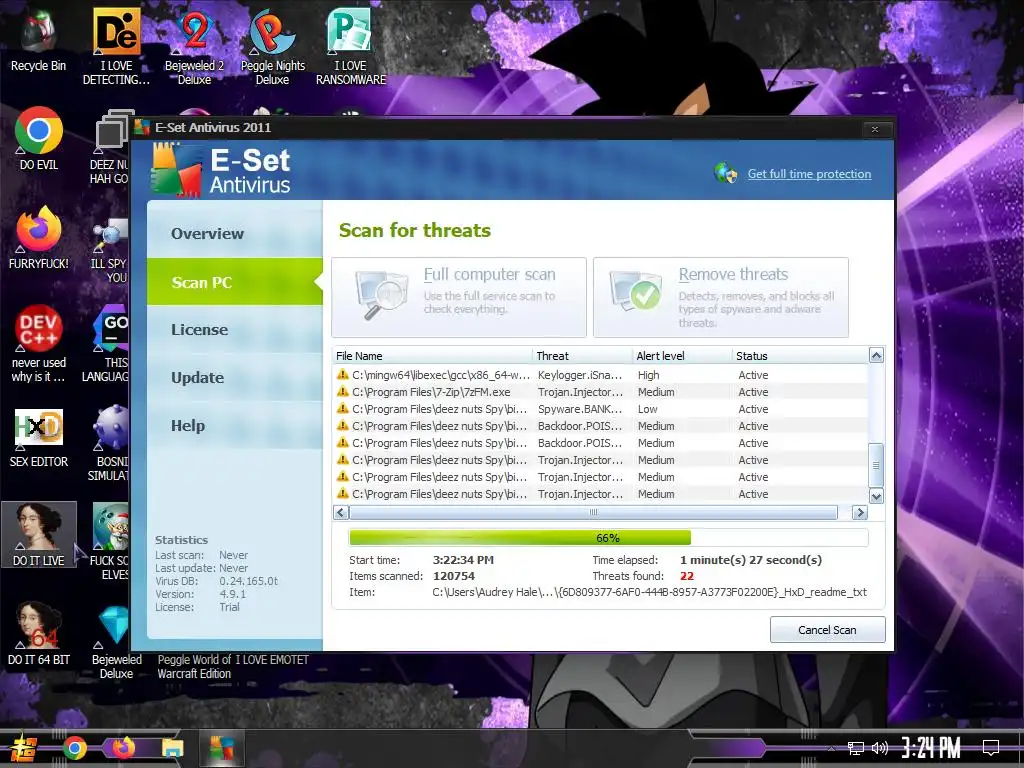Click the 22 threats found value
The height and width of the screenshot is (768, 1024).
click(687, 576)
